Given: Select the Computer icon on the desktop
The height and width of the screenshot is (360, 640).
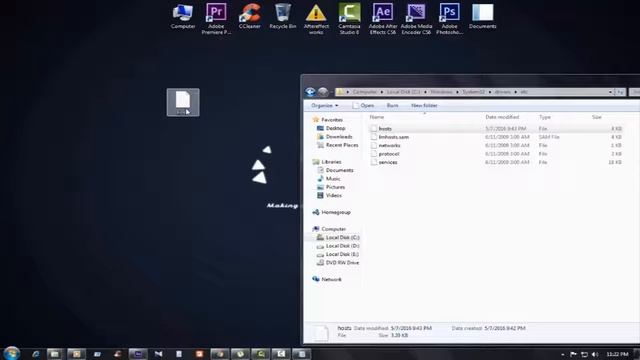Looking at the screenshot, I should 183,16.
